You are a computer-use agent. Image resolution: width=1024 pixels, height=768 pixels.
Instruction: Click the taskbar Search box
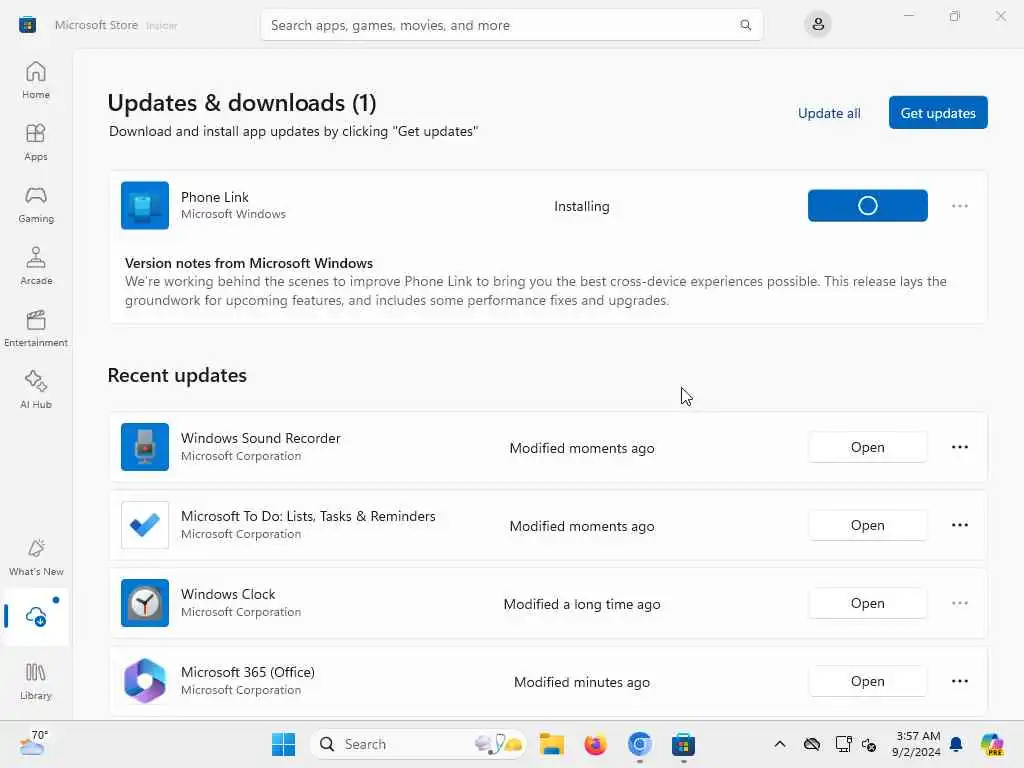coord(418,744)
